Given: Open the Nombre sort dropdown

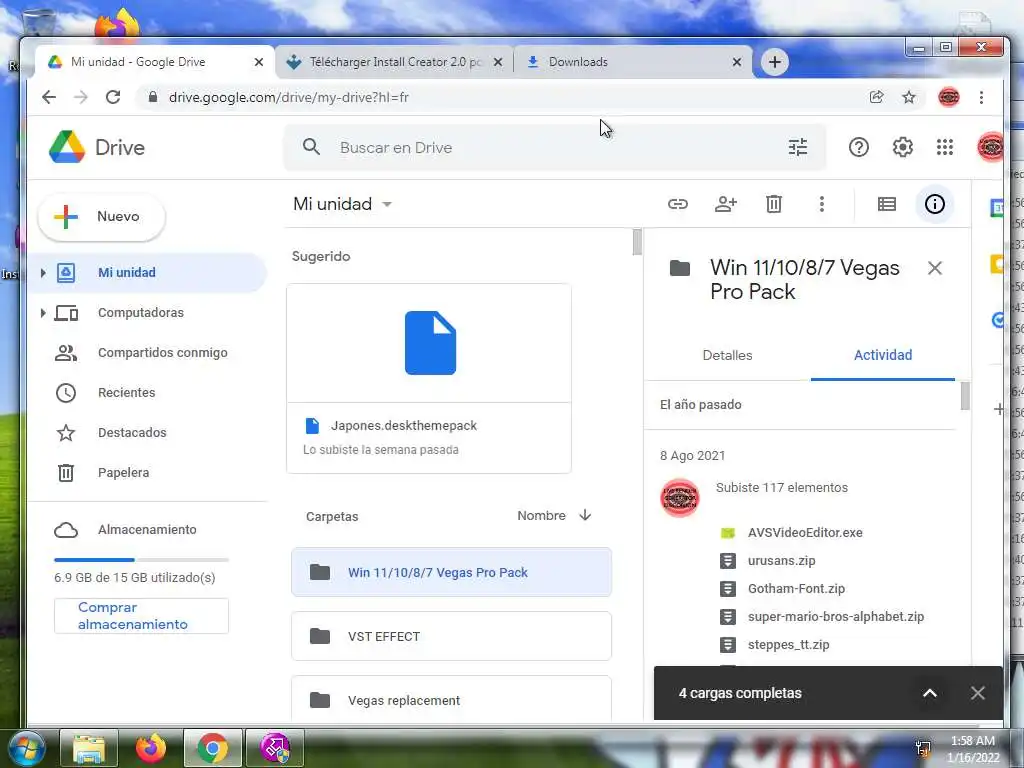Looking at the screenshot, I should [x=541, y=515].
